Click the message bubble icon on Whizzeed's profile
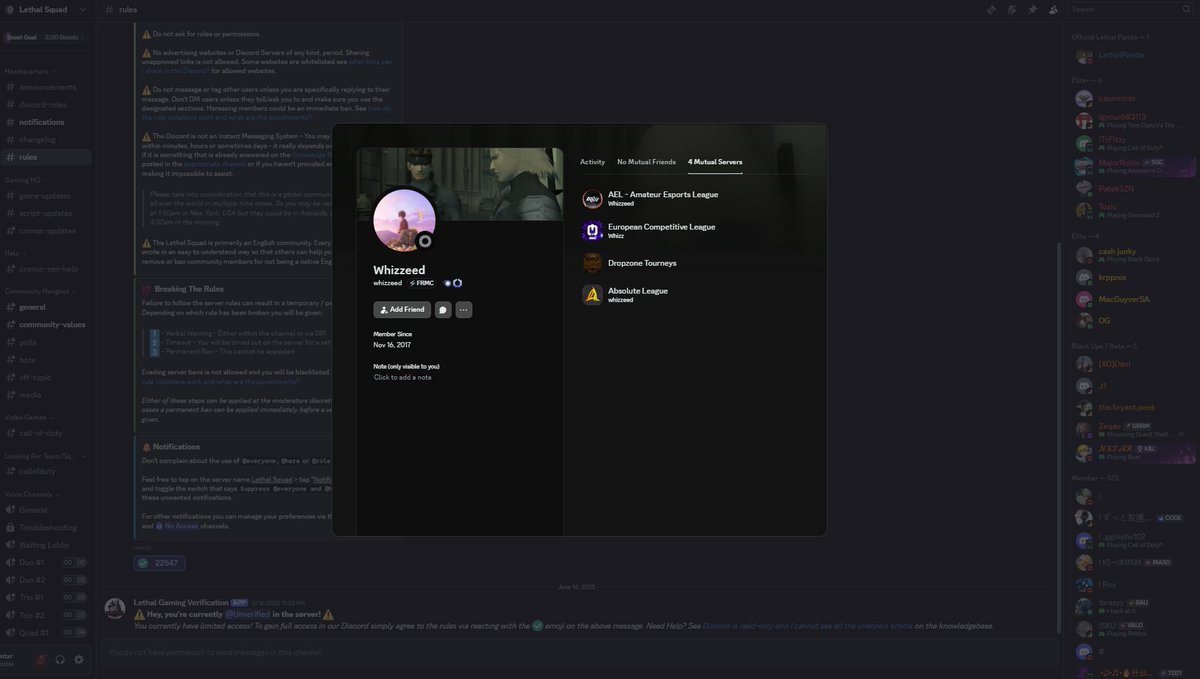Screen dimensions: 1200x679 point(443,310)
